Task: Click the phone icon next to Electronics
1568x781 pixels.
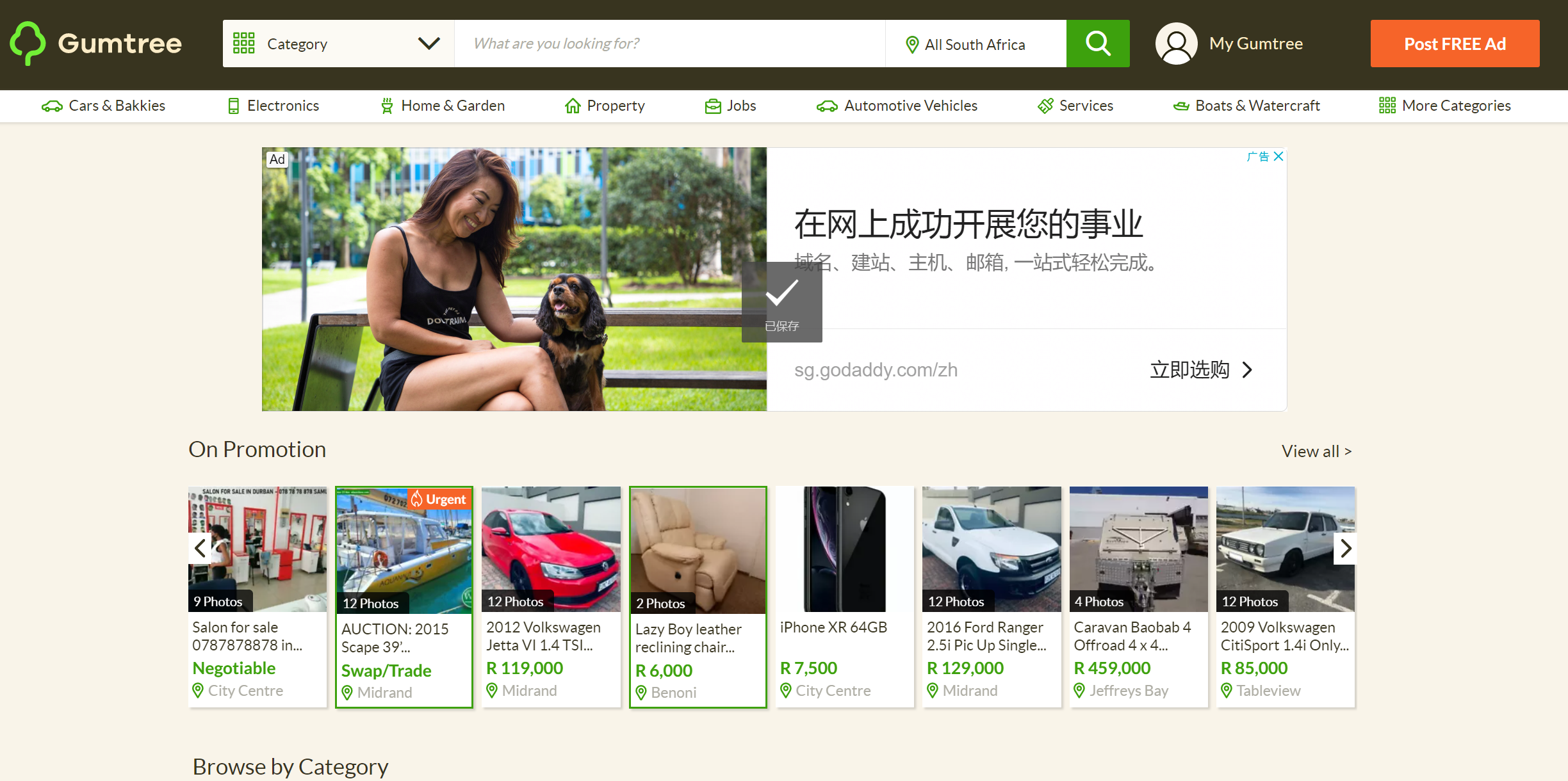Action: (234, 106)
